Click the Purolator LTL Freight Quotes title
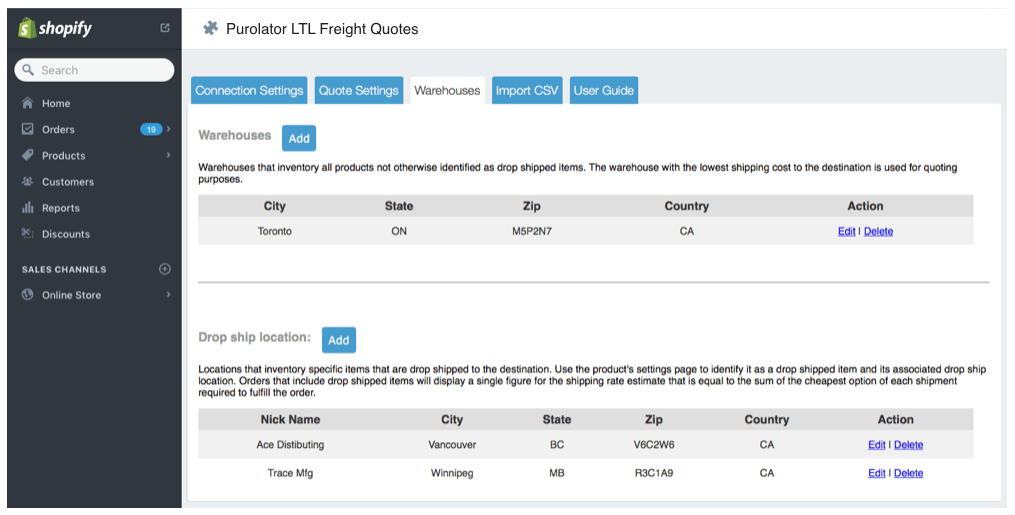This screenshot has width=1015, height=515. click(x=322, y=29)
